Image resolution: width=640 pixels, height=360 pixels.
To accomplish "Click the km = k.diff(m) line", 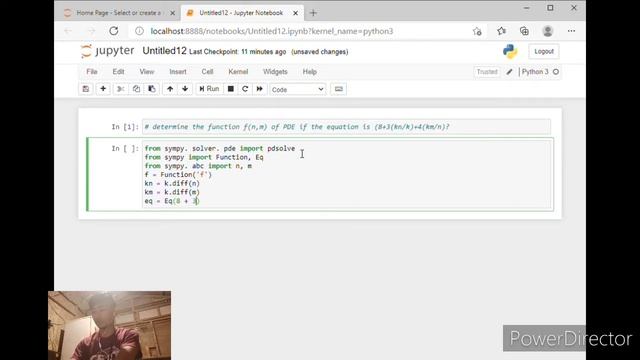I will [x=172, y=192].
